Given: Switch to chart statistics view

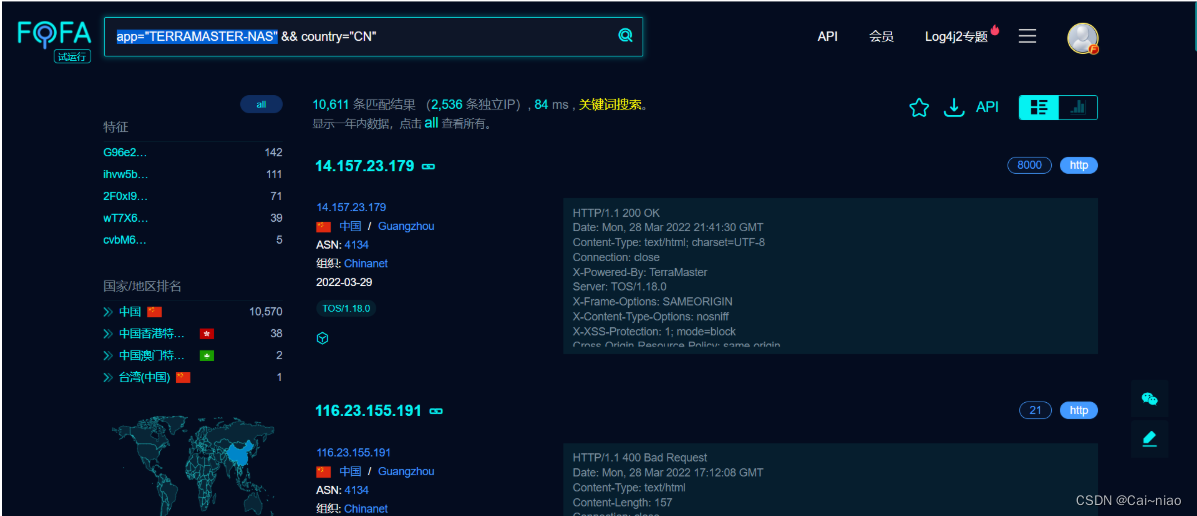Looking at the screenshot, I should point(1078,108).
